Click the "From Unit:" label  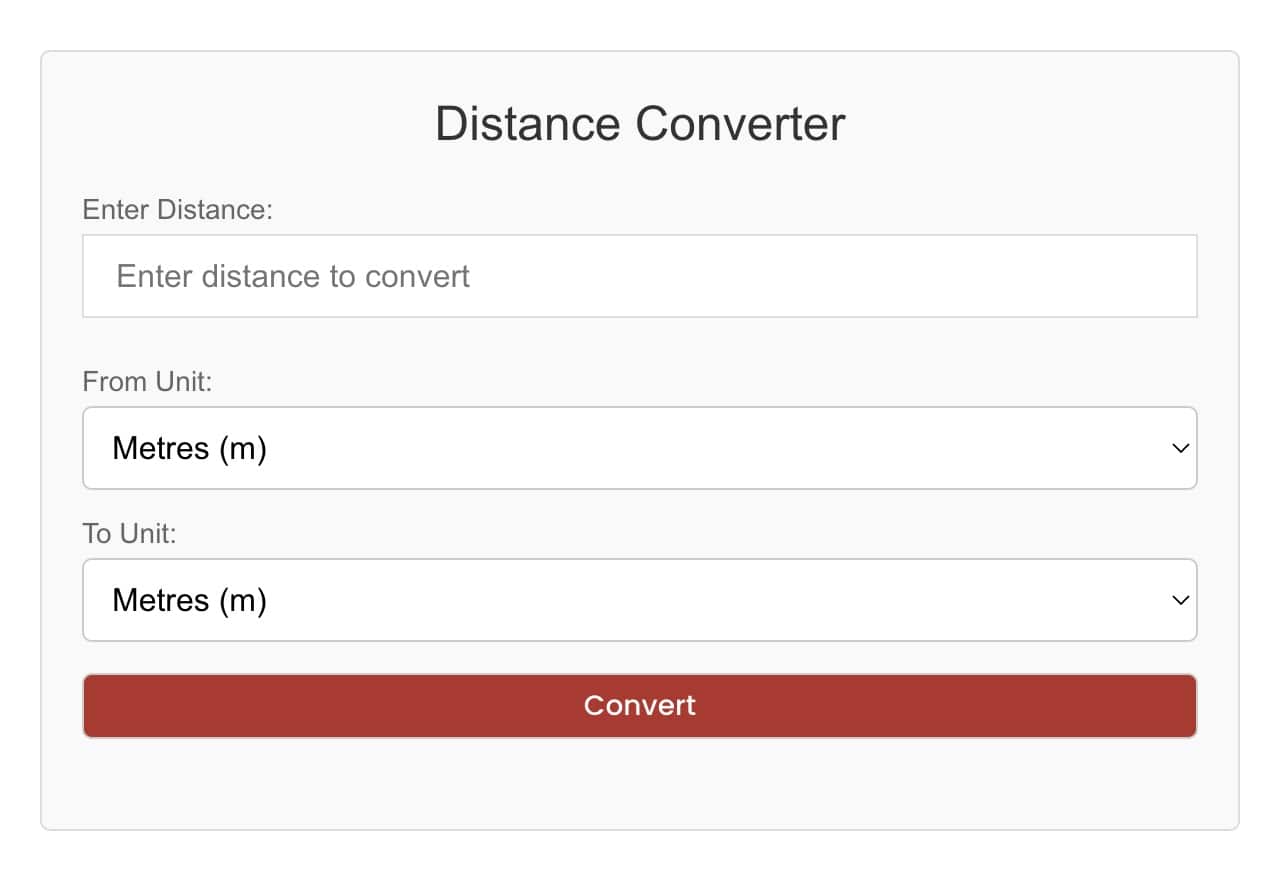click(x=147, y=382)
